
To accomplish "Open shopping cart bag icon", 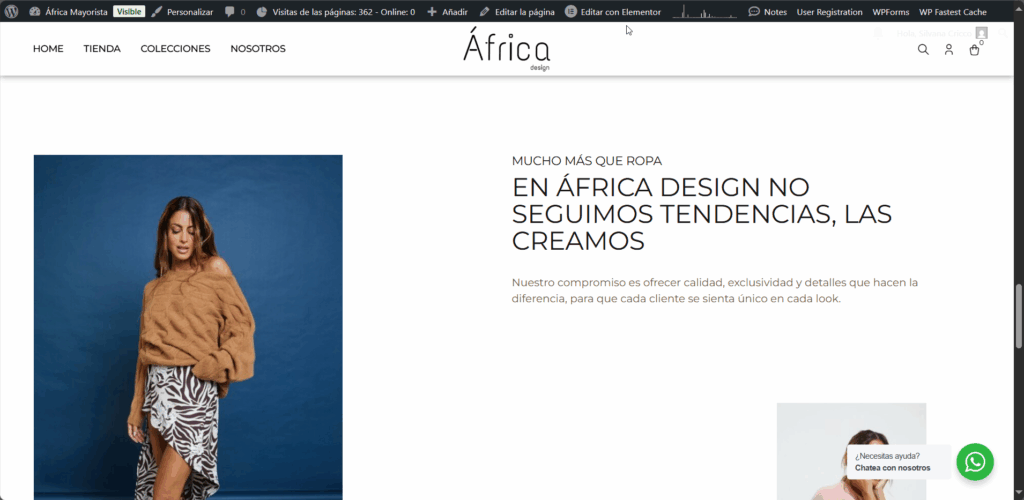I will [x=974, y=50].
